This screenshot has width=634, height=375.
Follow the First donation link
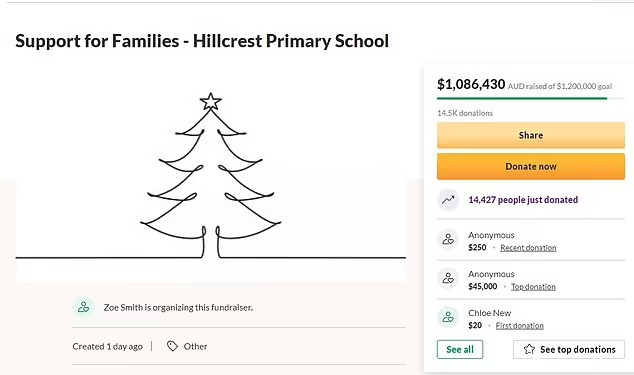coord(520,325)
